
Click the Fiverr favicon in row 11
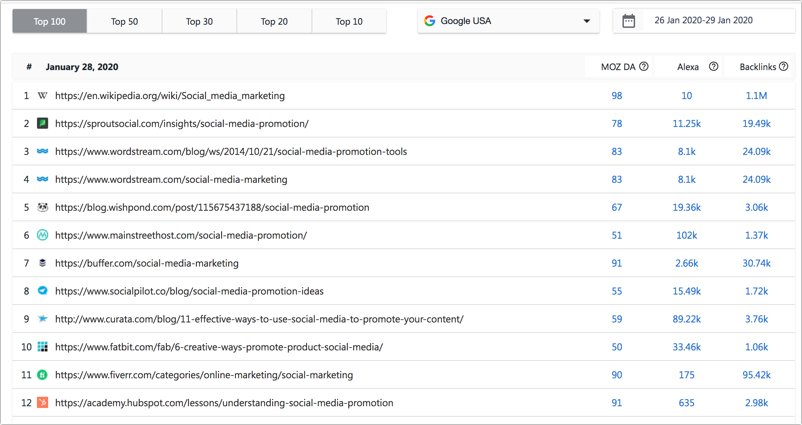pos(42,375)
